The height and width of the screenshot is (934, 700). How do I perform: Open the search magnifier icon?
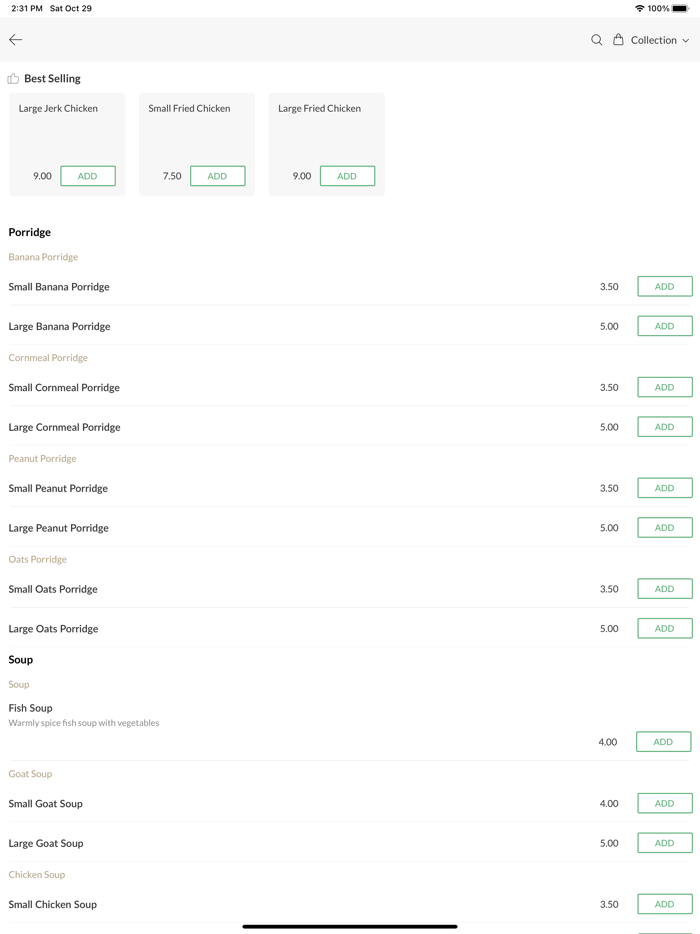(597, 40)
